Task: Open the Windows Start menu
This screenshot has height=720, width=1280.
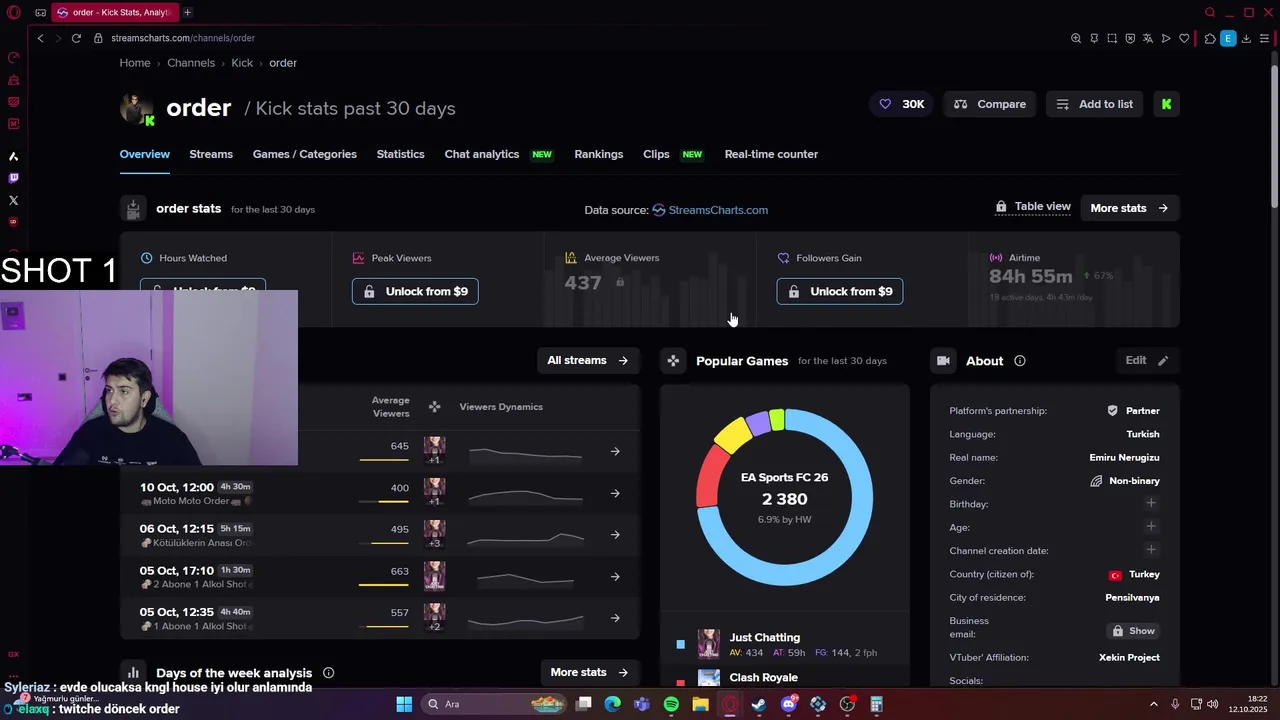Action: pos(404,704)
